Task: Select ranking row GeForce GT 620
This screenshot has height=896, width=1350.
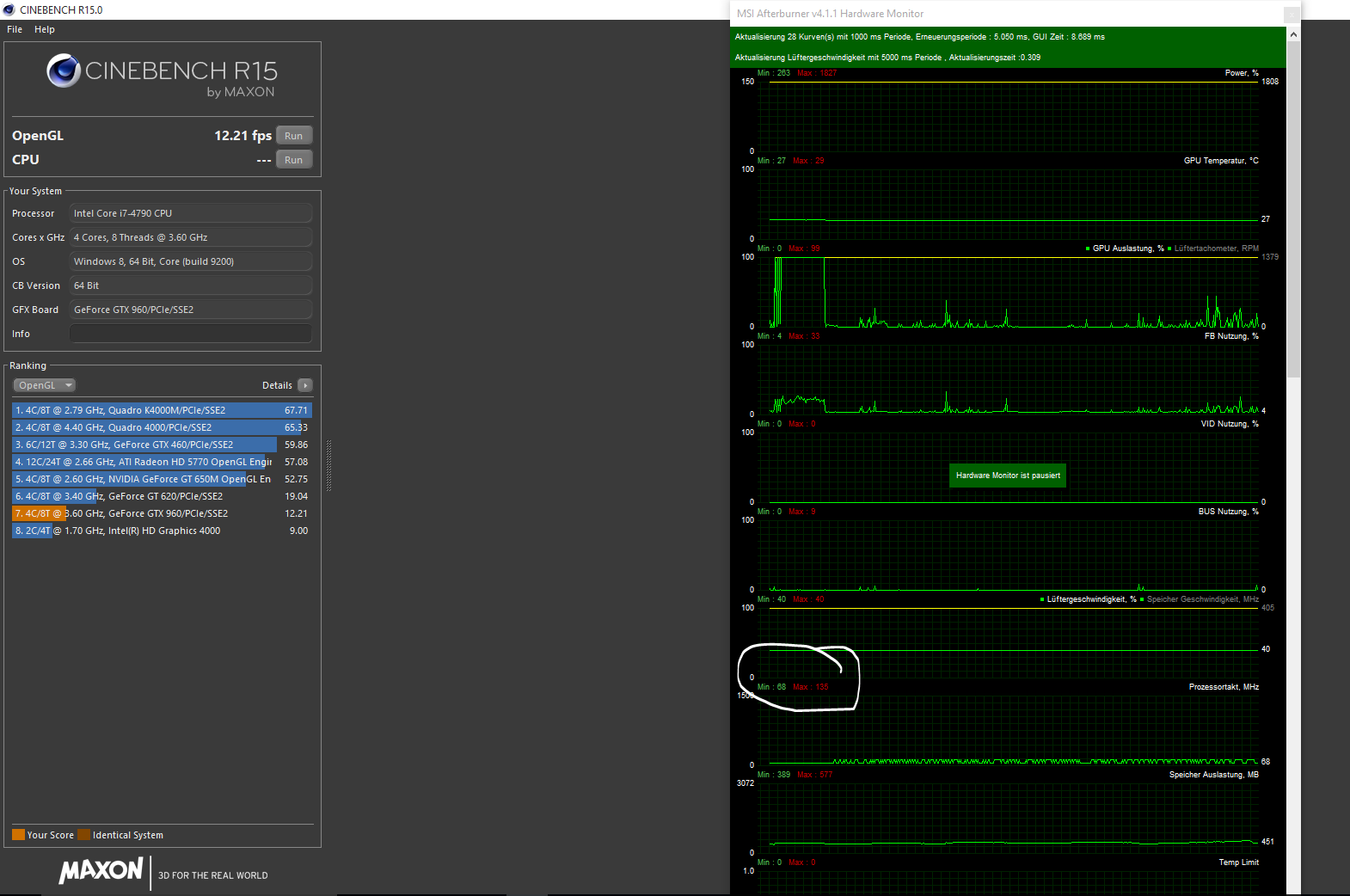Action: point(162,496)
